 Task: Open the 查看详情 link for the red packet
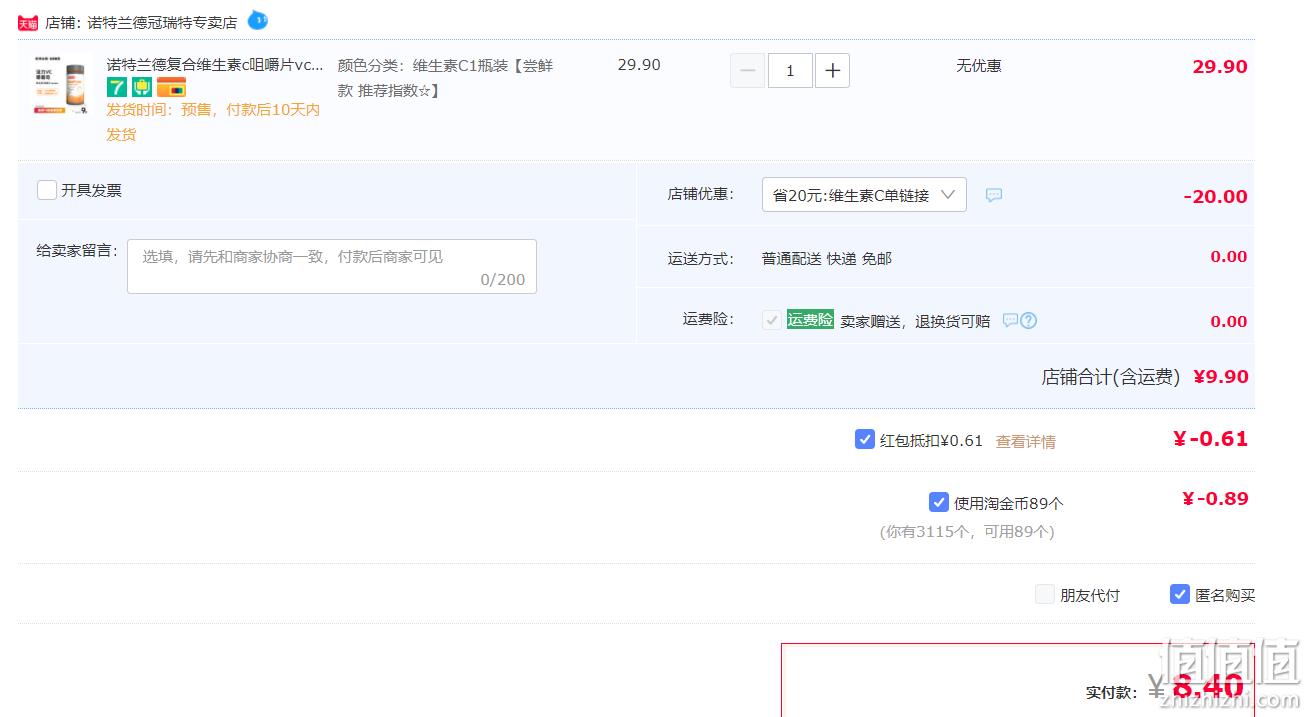pos(1026,441)
